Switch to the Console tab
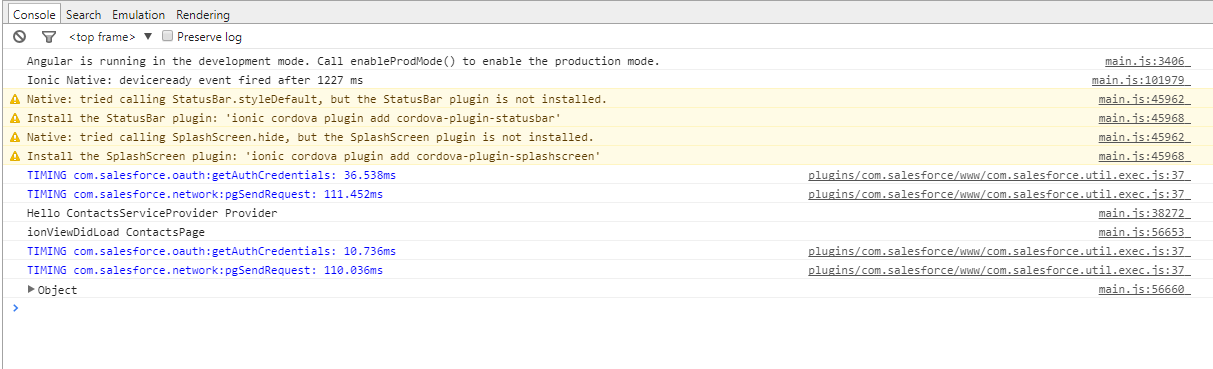 click(34, 14)
